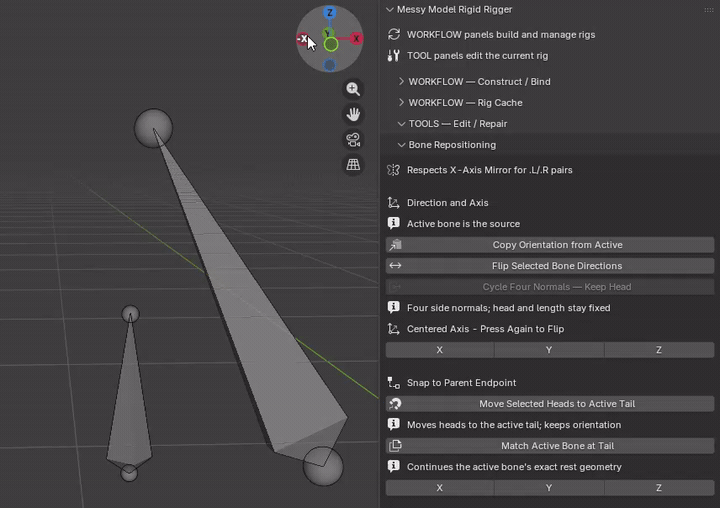Click the X-Axis Mirror butterfly icon
The height and width of the screenshot is (508, 720).
point(394,170)
